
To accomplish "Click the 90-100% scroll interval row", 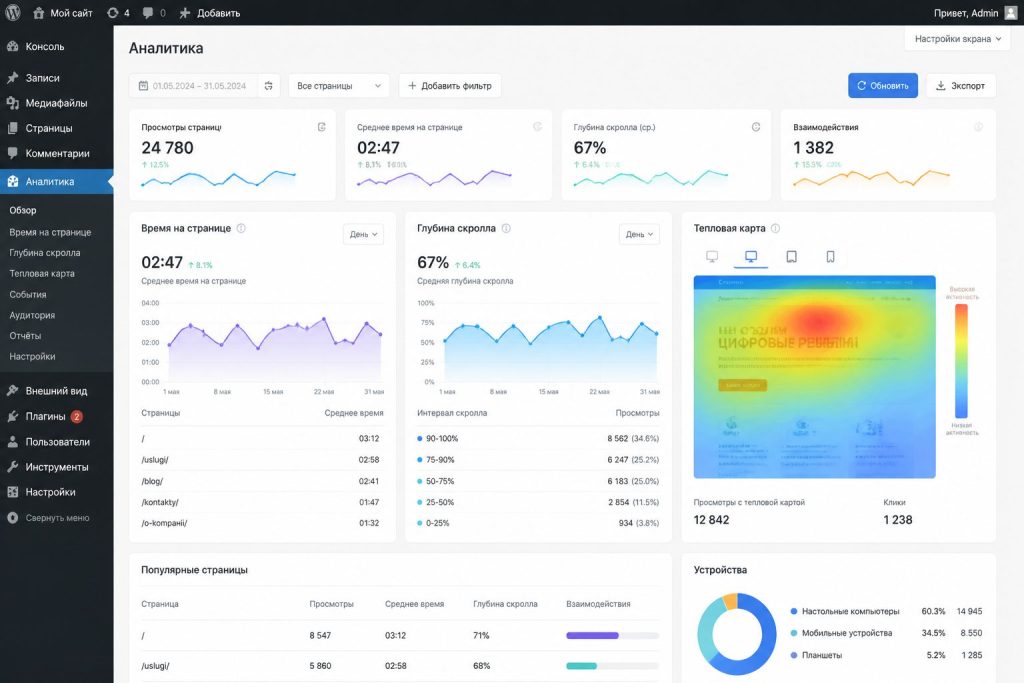I will coord(538,439).
